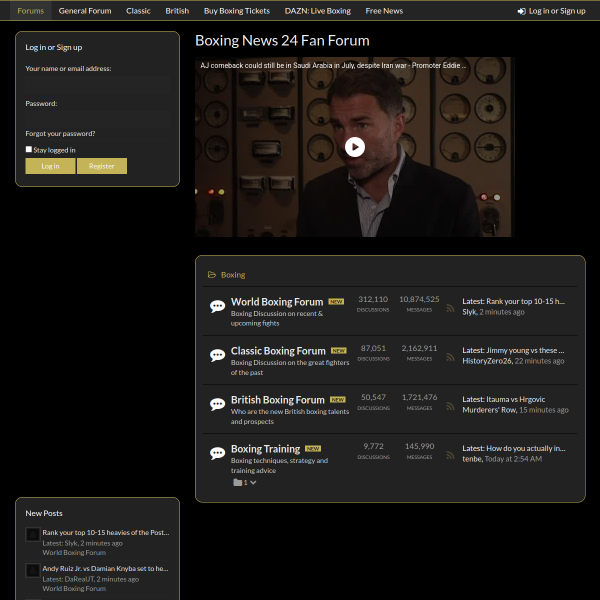This screenshot has height=600, width=600.
Task: Click avatar beside Rank your top 10-15 post
Action: pyautogui.click(x=33, y=535)
